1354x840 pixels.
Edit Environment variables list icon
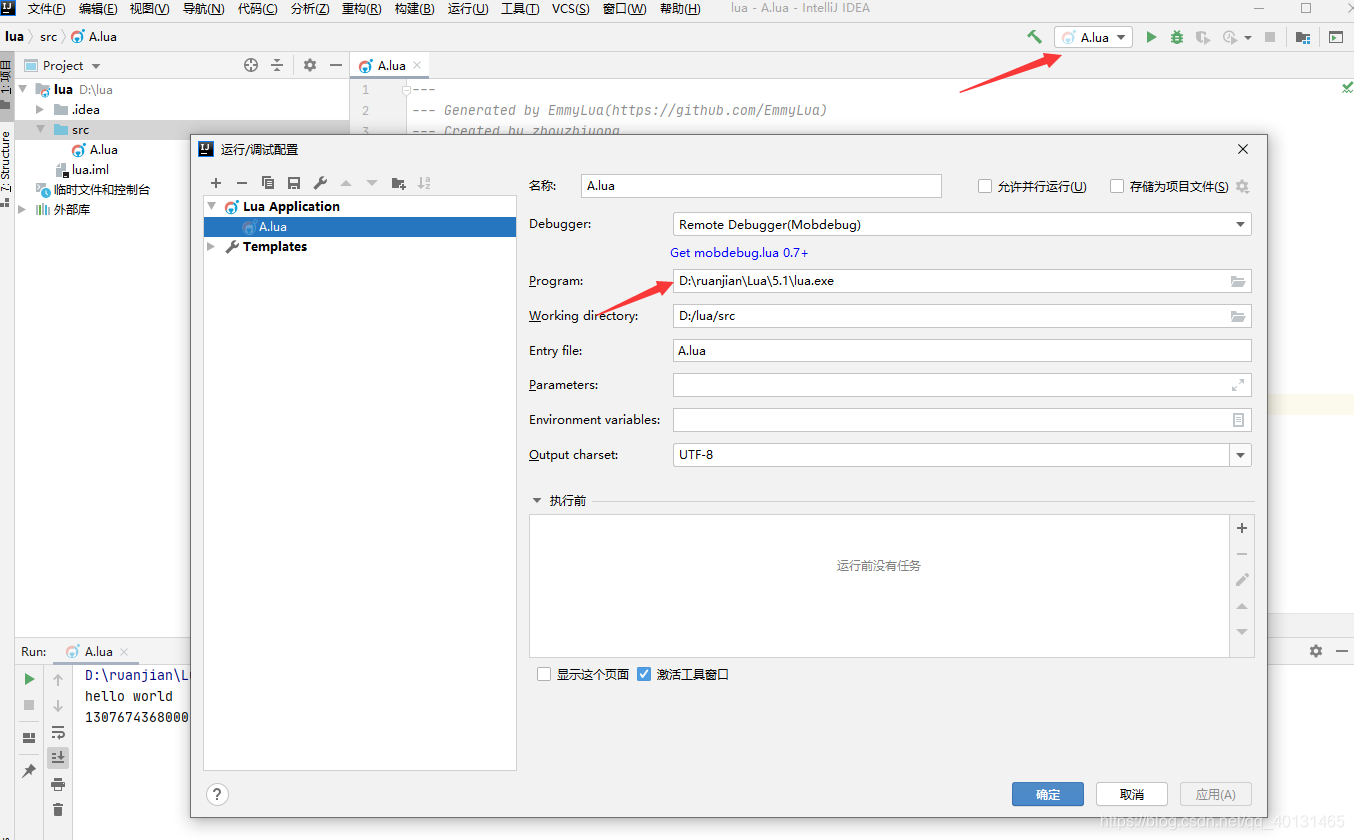pyautogui.click(x=1238, y=420)
